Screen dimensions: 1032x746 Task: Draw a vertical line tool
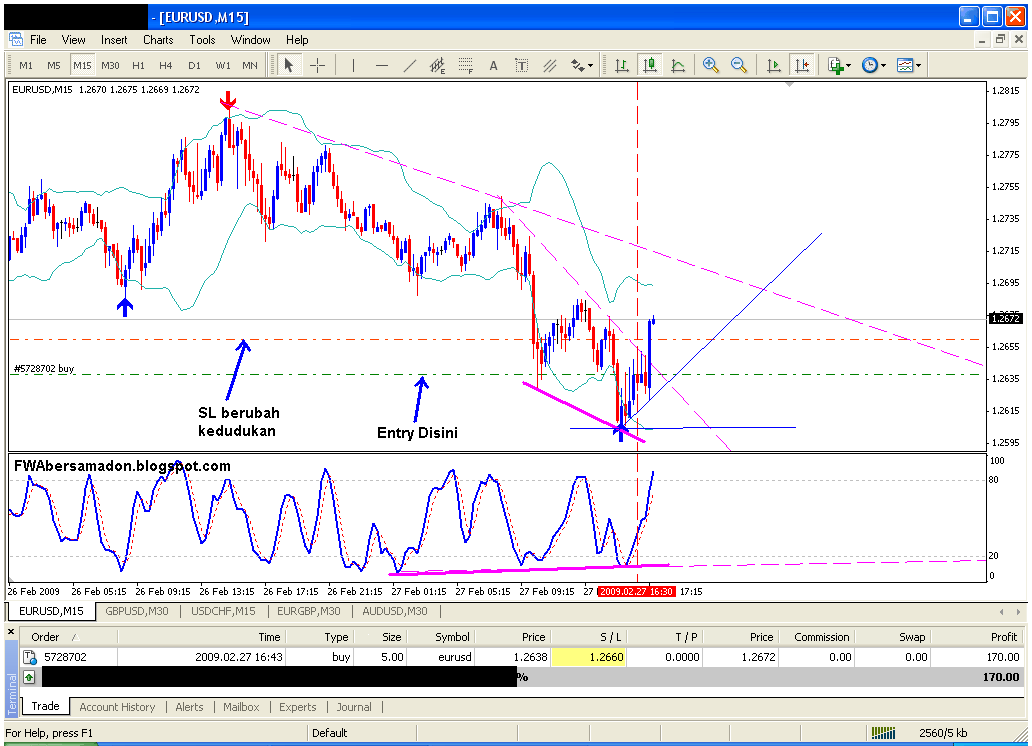click(x=353, y=65)
